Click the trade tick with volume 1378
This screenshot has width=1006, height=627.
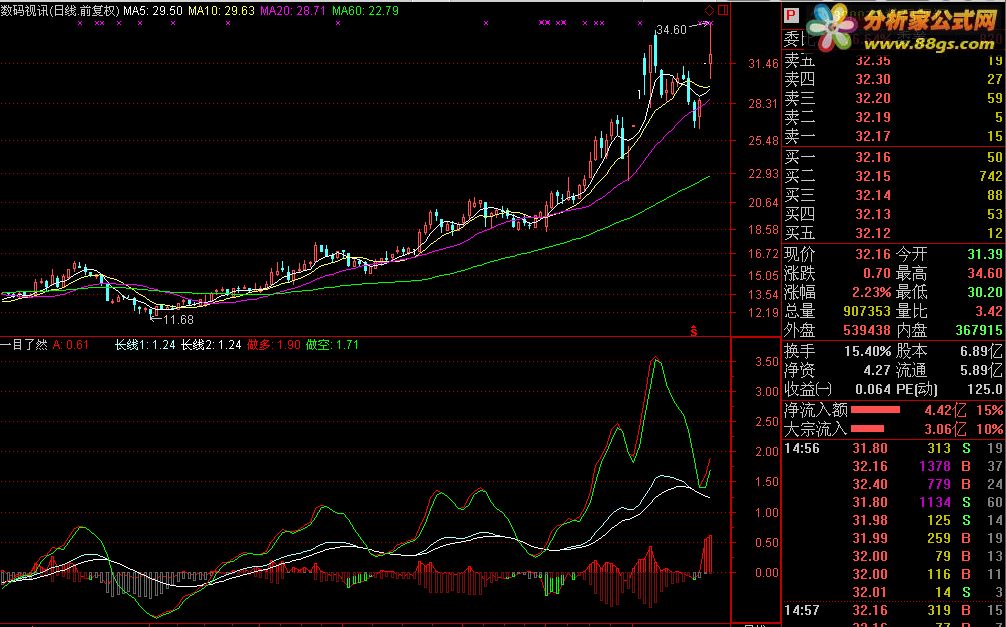point(893,467)
